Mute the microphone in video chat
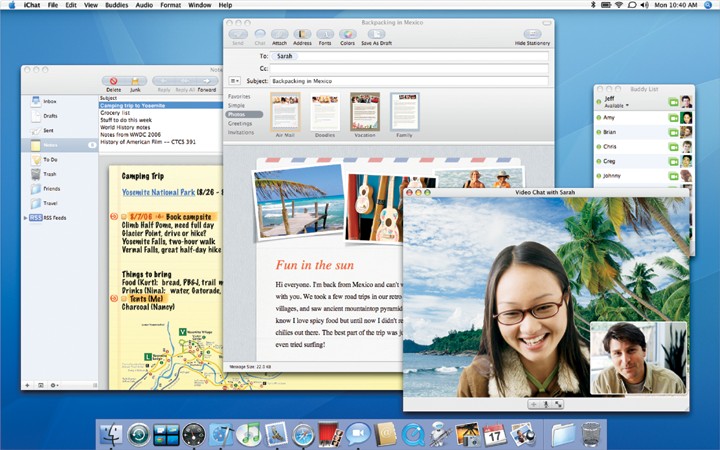720x450 pixels. pos(546,405)
